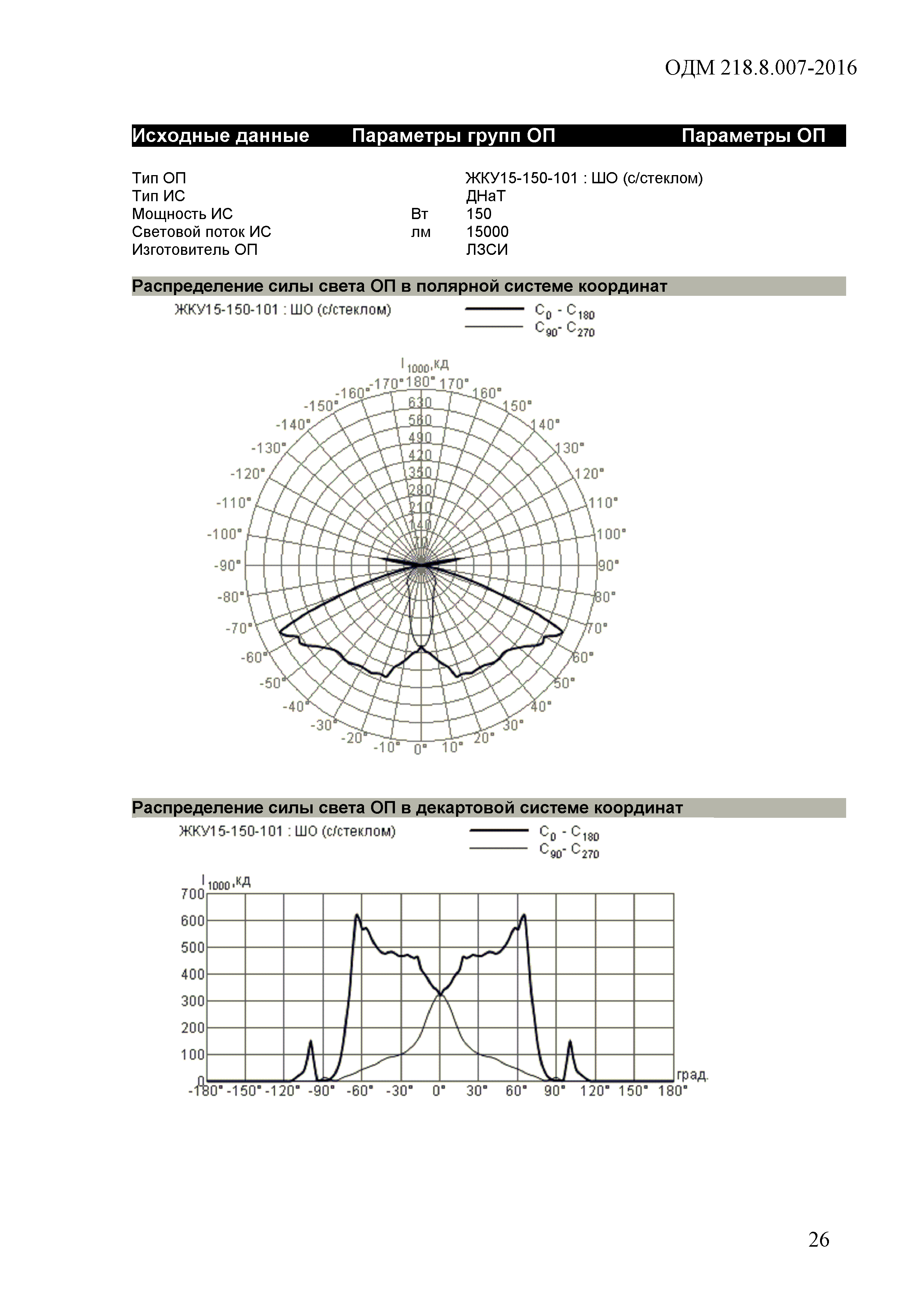Click the power value '150'
The image size is (924, 1307).
pos(479,214)
